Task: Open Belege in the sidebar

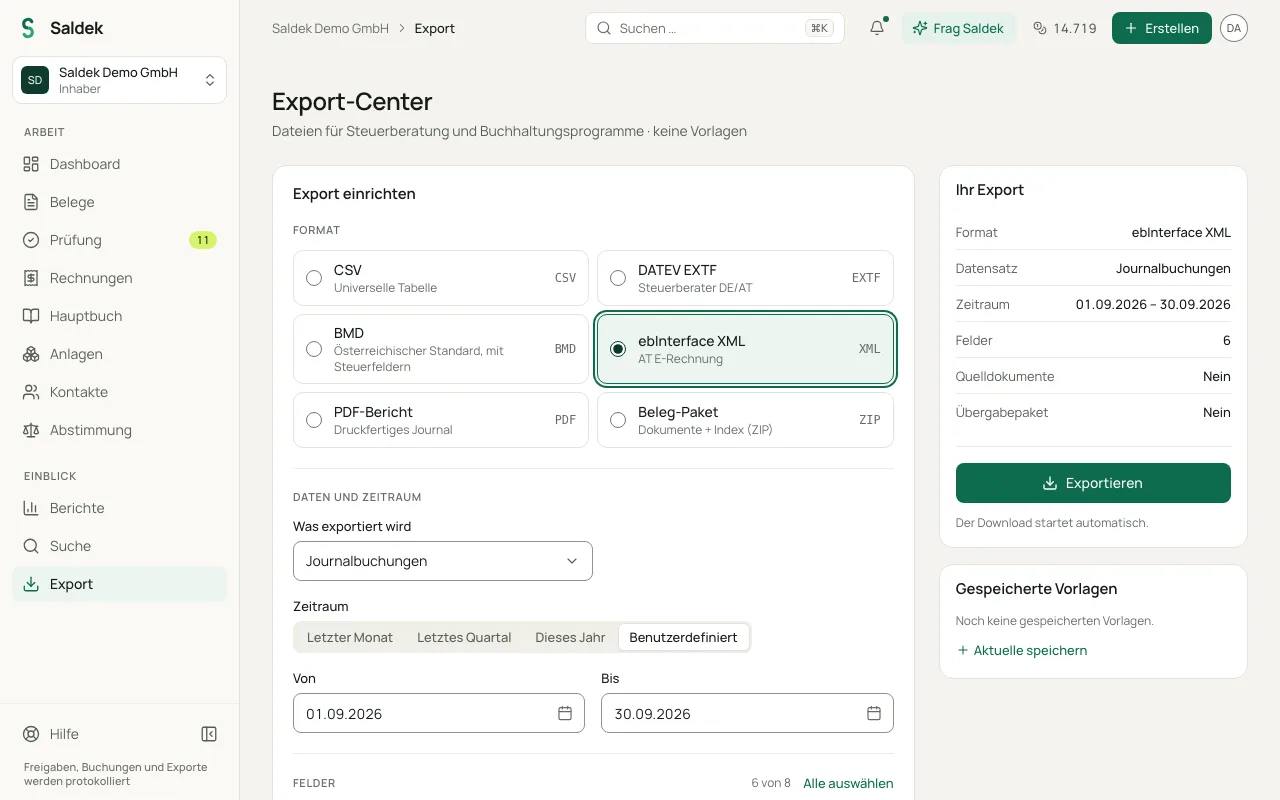Action: coord(120,202)
